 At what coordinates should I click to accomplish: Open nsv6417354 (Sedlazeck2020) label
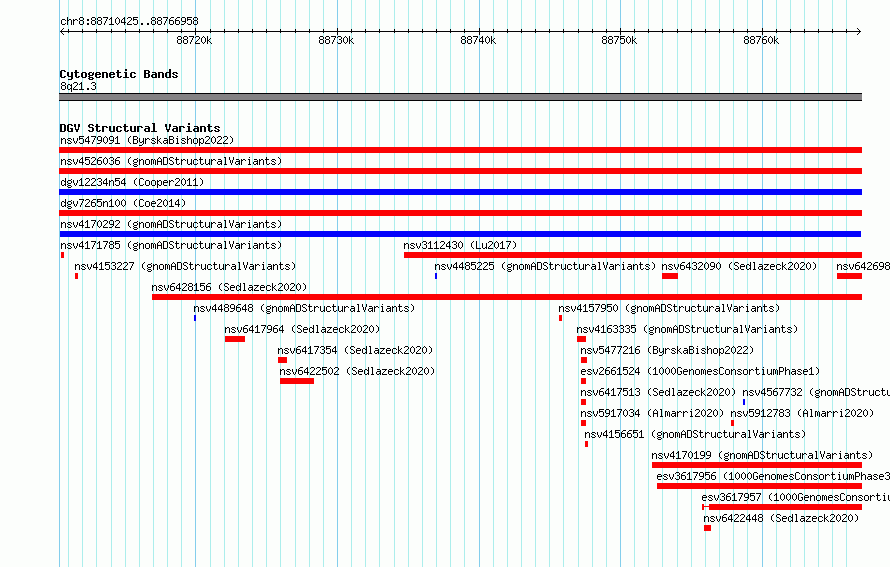coord(355,350)
